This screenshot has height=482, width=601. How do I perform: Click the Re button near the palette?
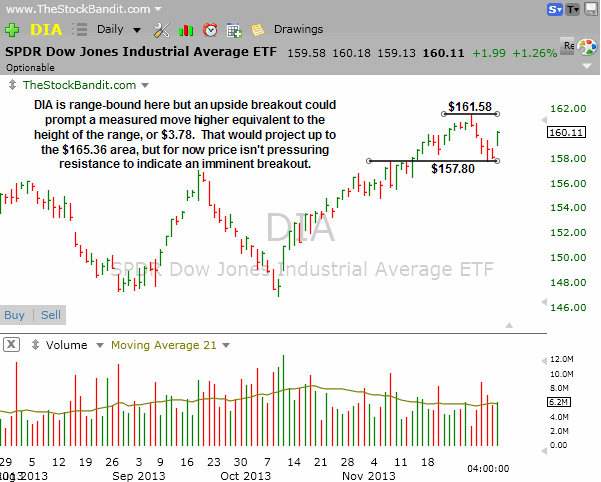click(568, 46)
